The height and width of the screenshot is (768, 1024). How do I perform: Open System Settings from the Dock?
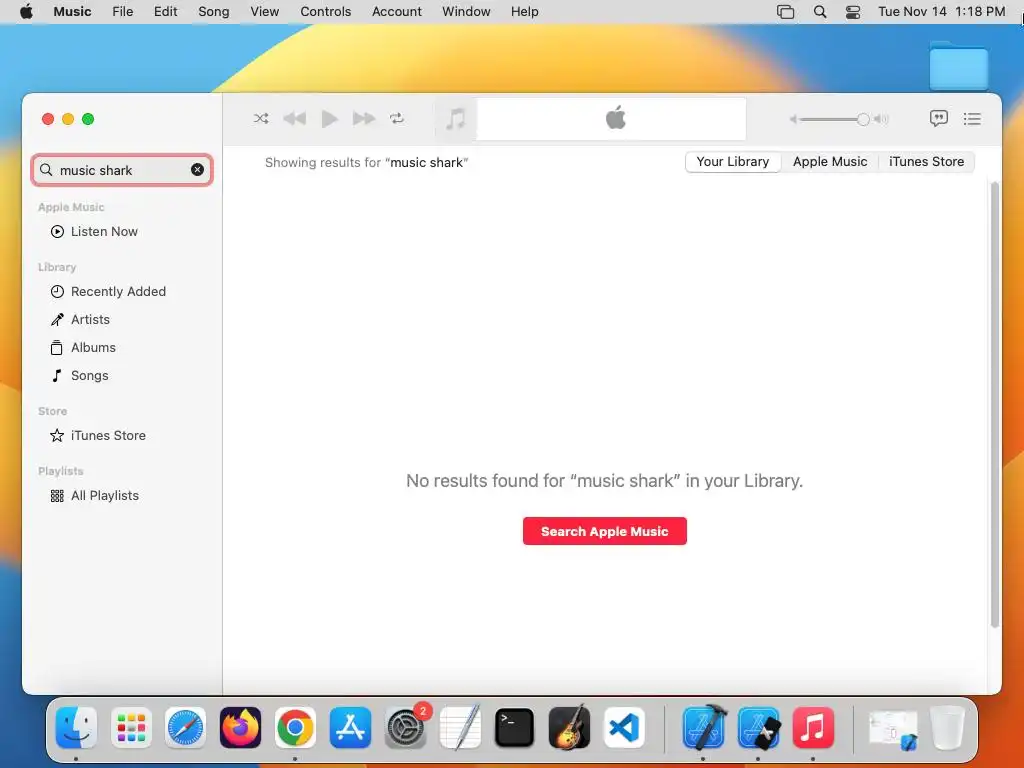(406, 728)
